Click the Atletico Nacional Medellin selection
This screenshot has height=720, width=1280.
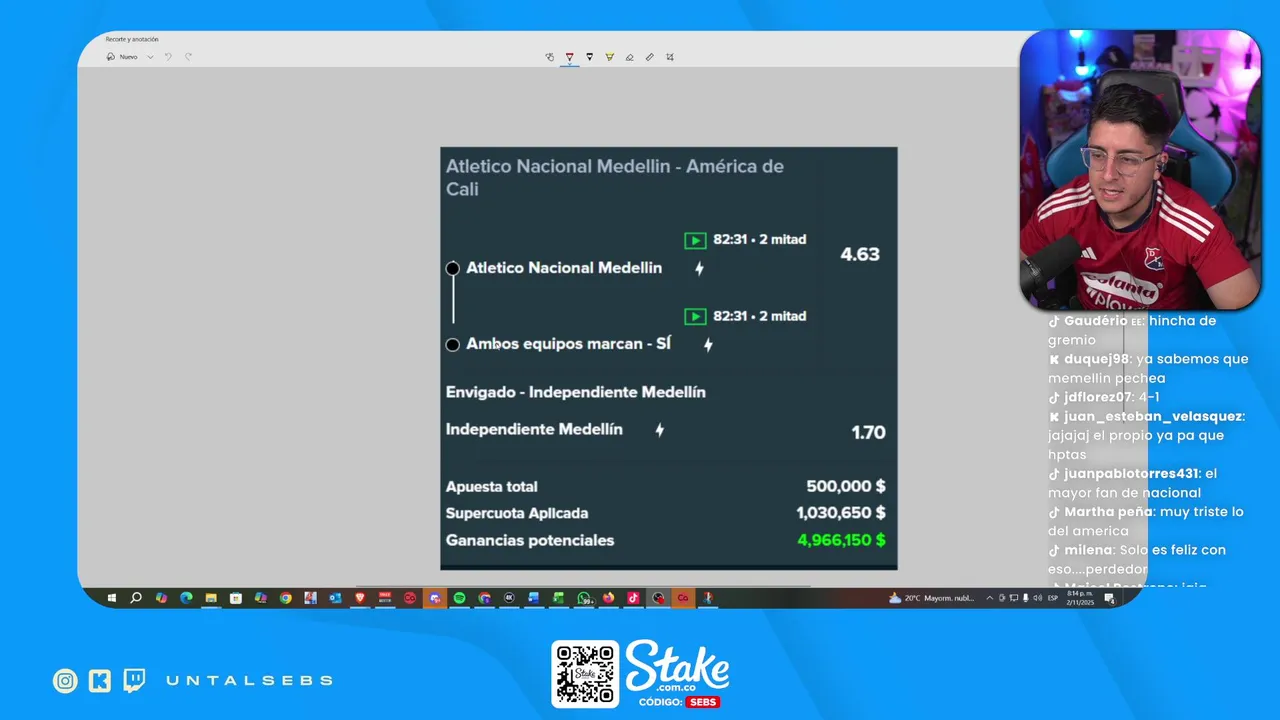click(564, 268)
